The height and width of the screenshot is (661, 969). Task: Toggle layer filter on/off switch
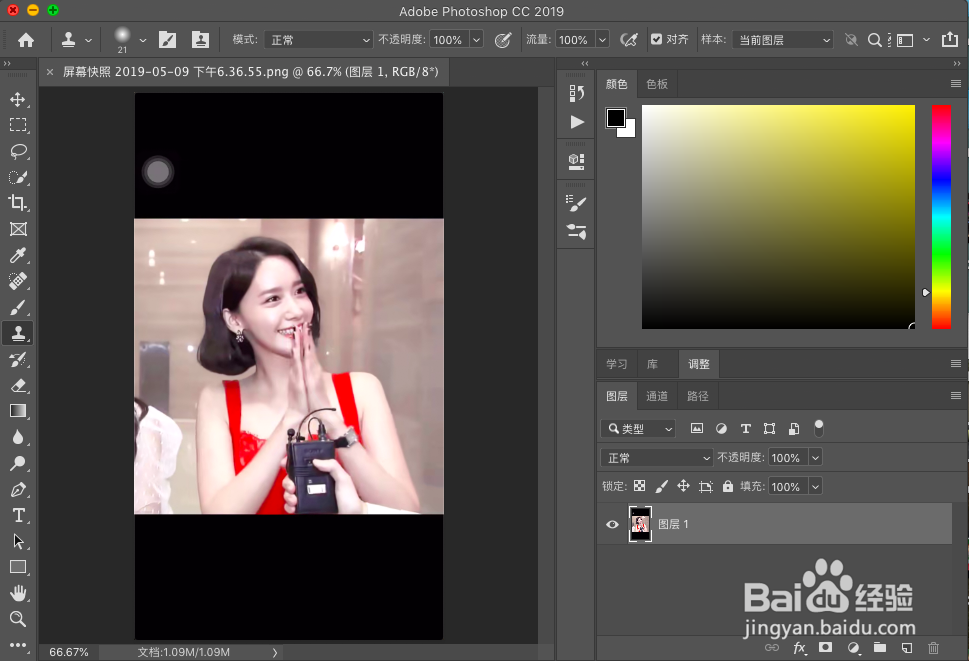coord(819,428)
